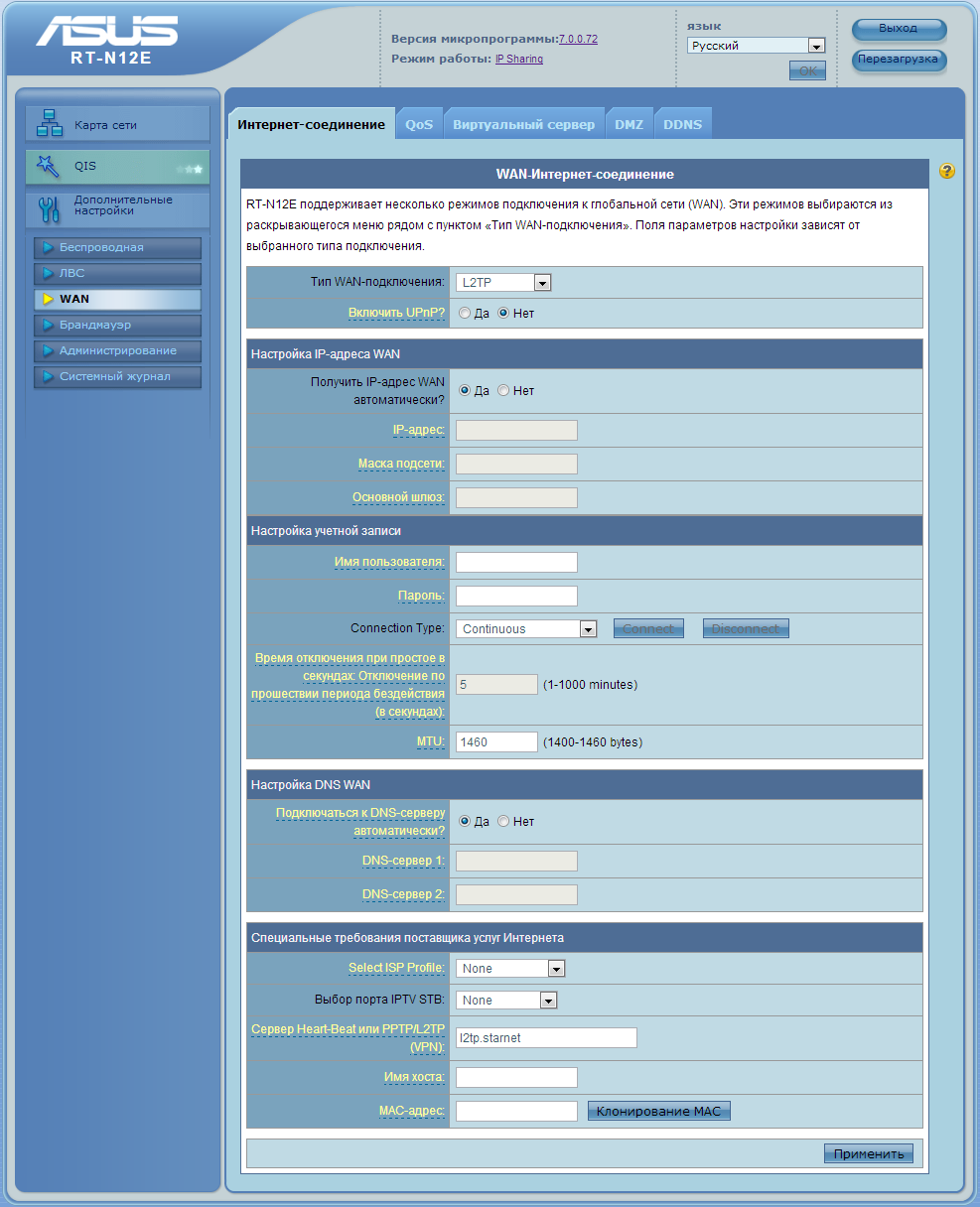980x1207 pixels.
Task: Switch to the QoS tab
Action: (x=419, y=125)
